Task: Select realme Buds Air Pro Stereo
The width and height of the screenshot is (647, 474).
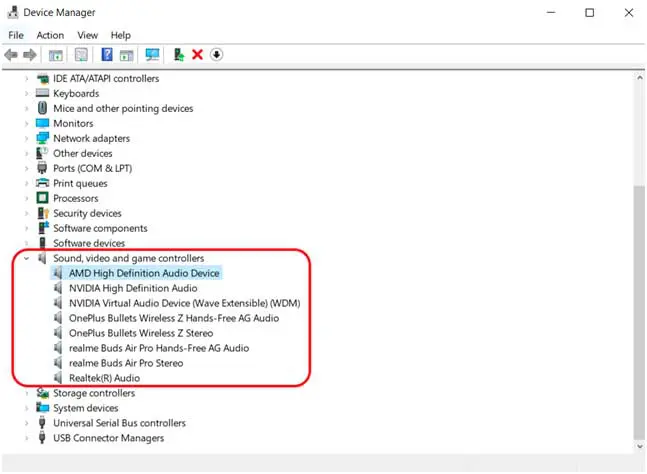Action: point(126,363)
